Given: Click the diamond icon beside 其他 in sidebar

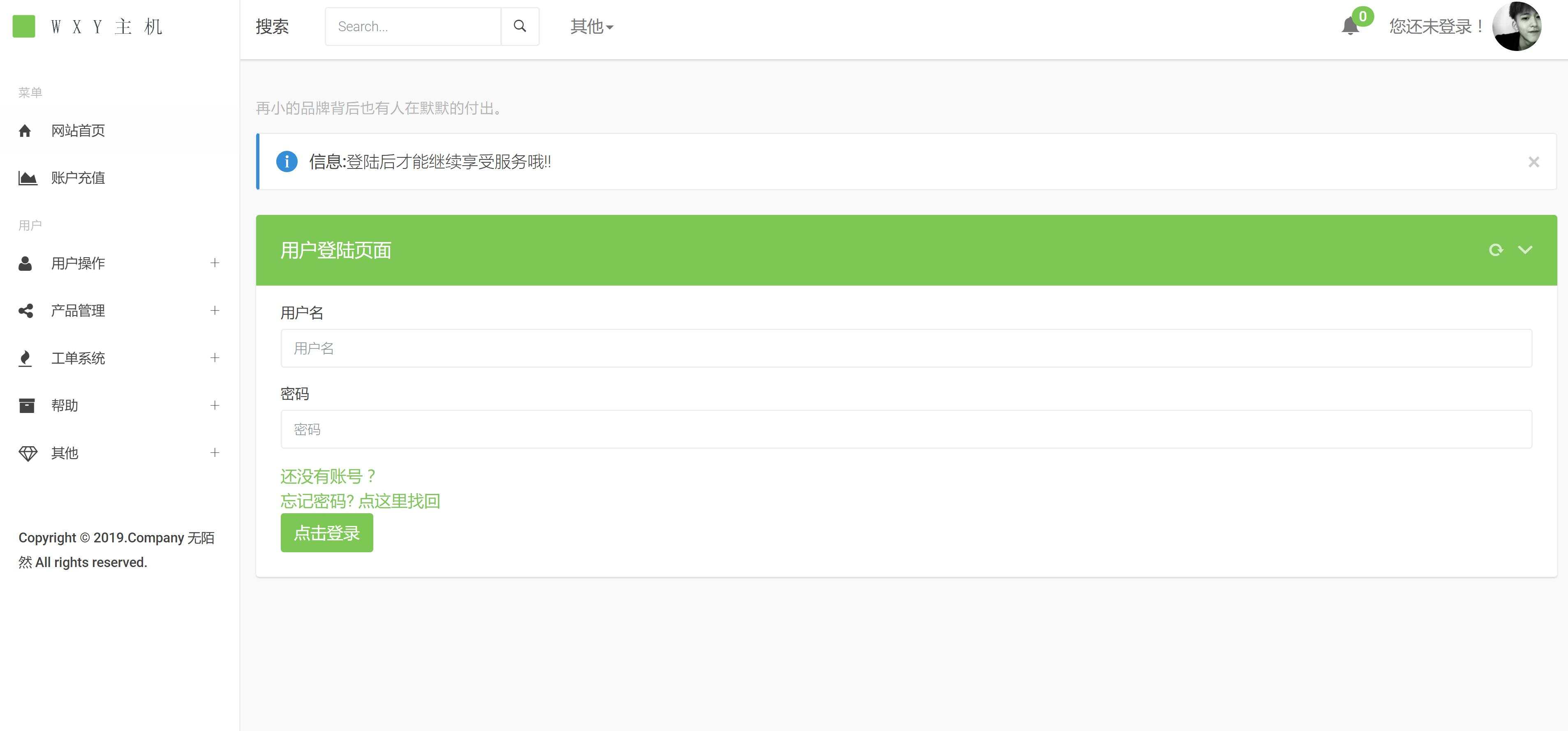Looking at the screenshot, I should [28, 454].
